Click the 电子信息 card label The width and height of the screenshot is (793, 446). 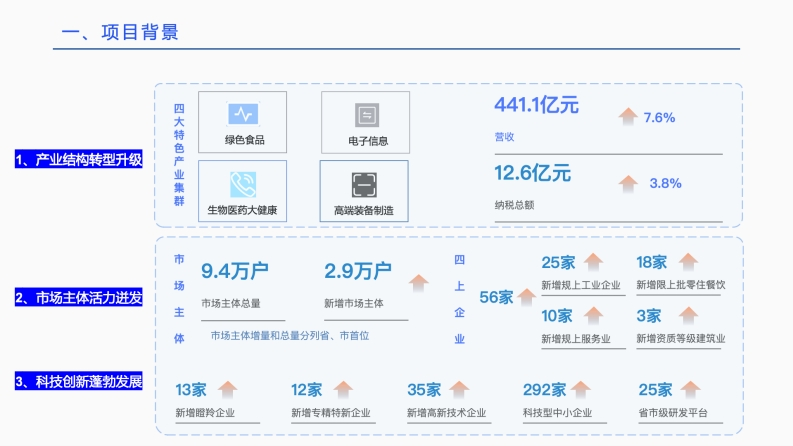368,141
